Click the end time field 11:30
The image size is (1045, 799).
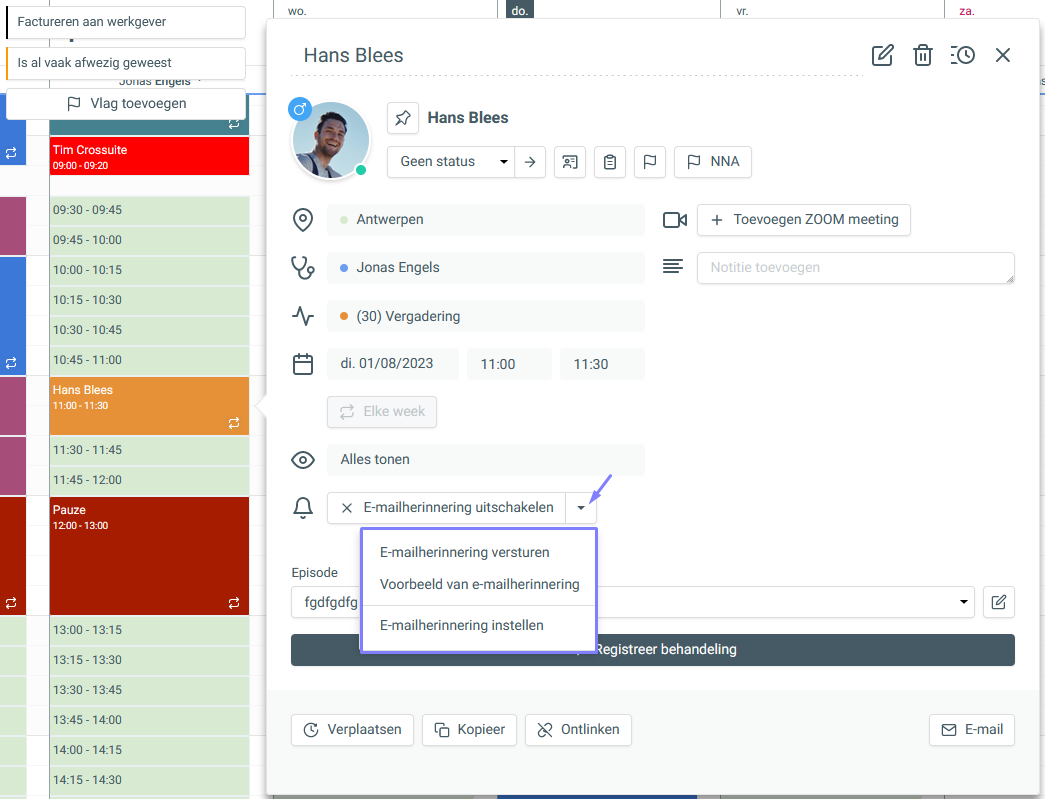coord(602,364)
